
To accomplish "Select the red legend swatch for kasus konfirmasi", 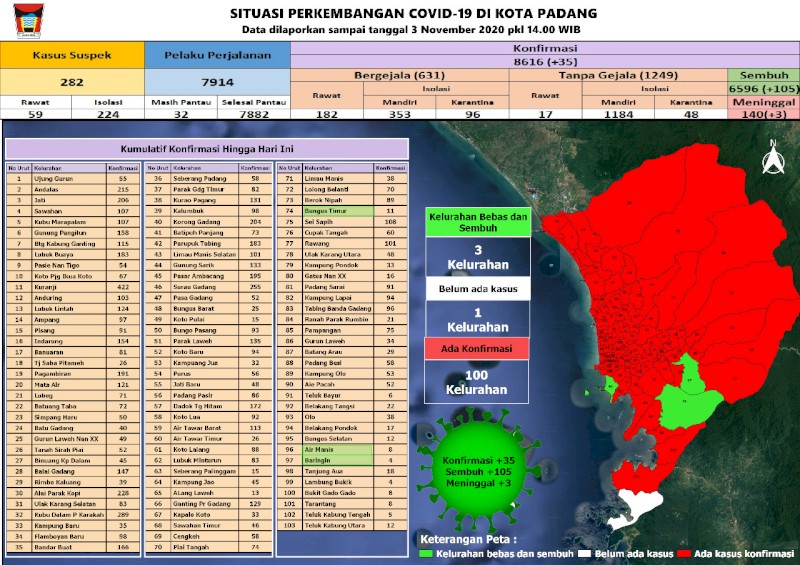I will (684, 554).
